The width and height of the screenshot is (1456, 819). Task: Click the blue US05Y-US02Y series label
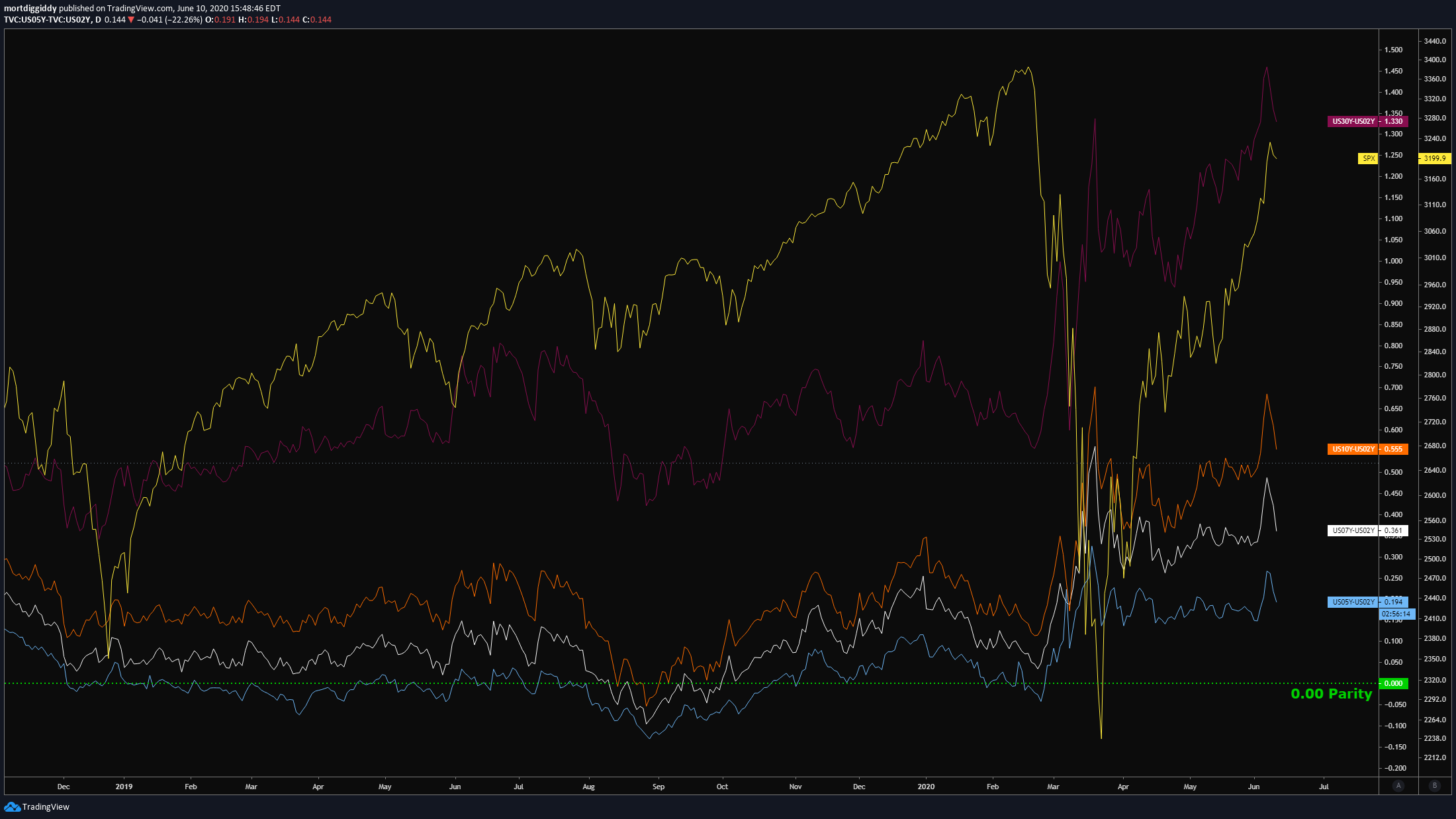point(1353,602)
